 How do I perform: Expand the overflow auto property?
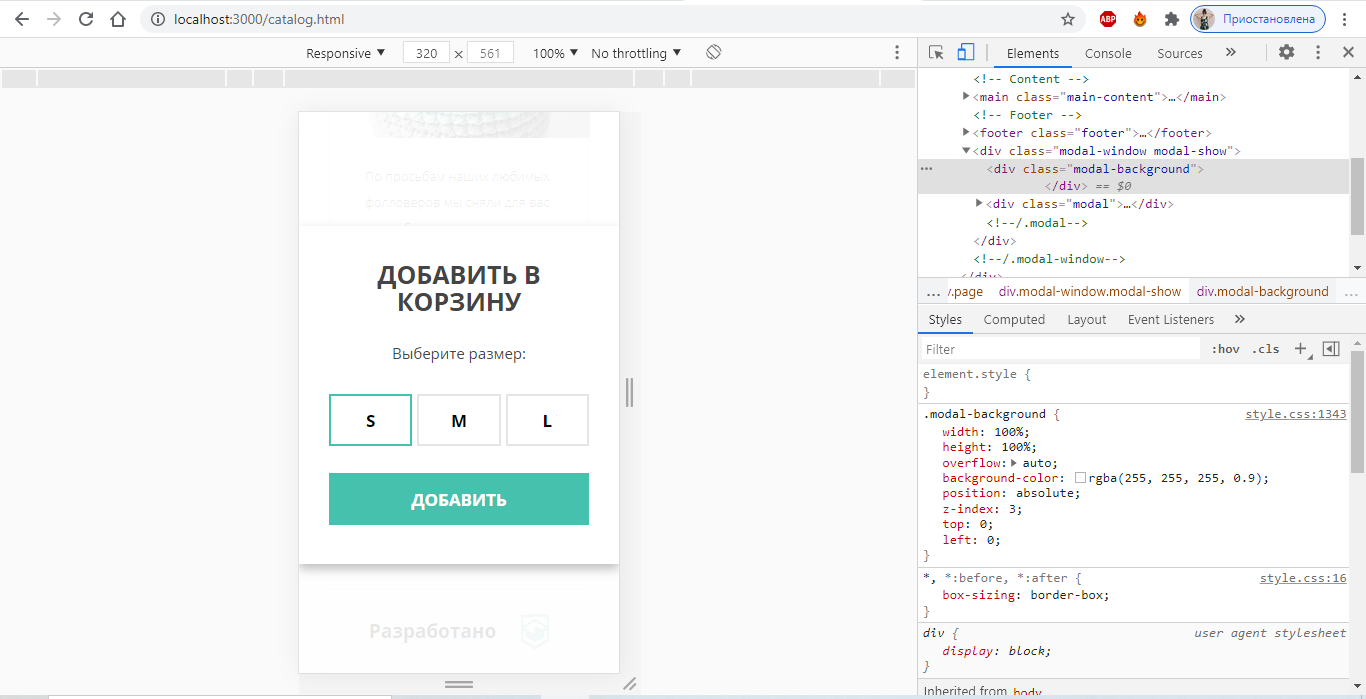tap(1014, 463)
